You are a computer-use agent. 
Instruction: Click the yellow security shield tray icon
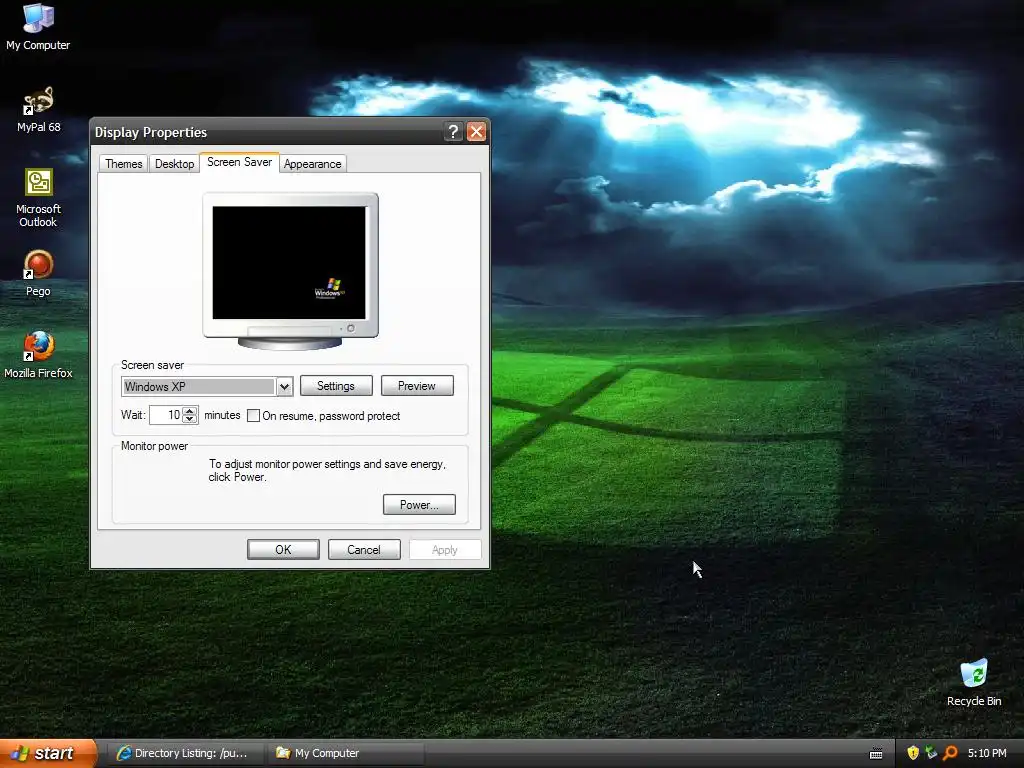coord(912,753)
